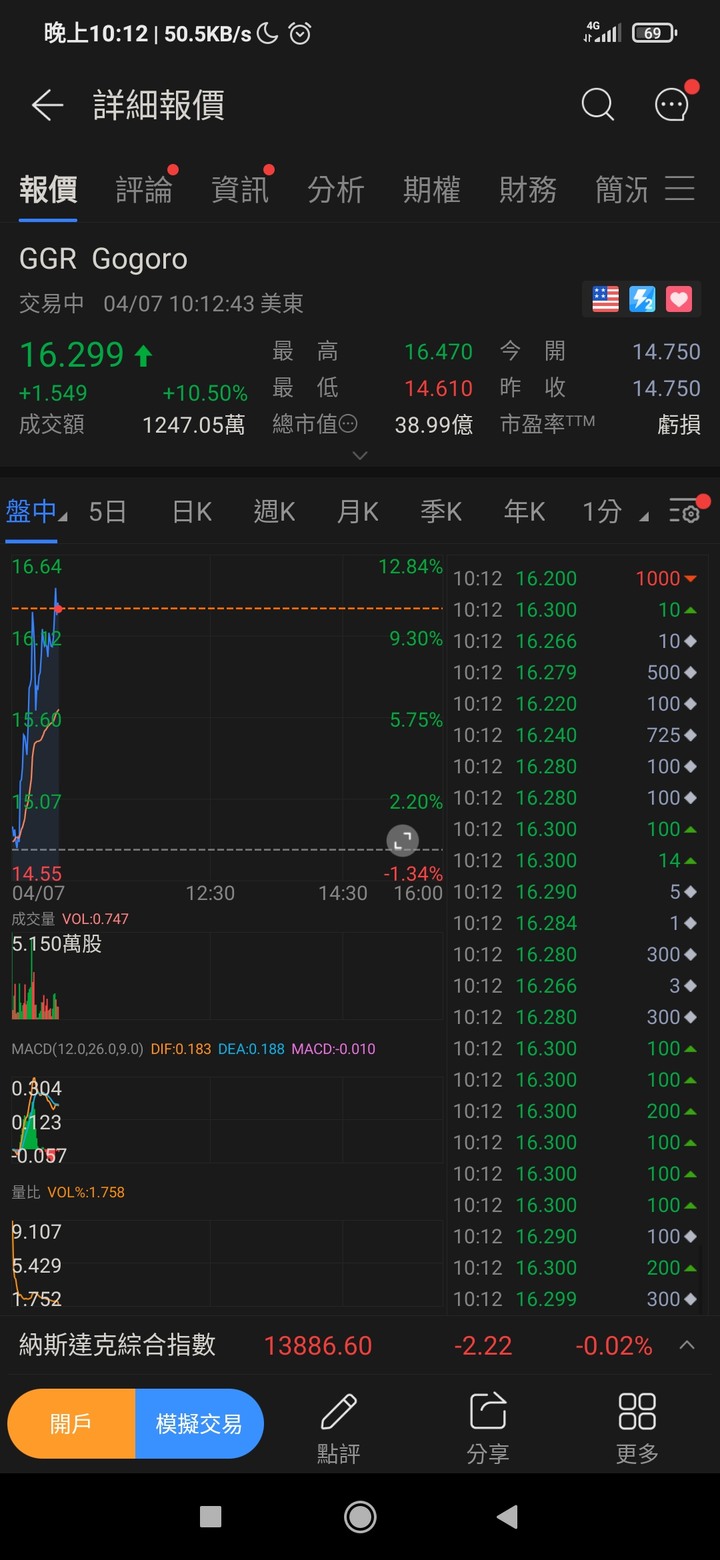This screenshot has width=720, height=1560.
Task: Expand quote details with down chevron
Action: pos(360,455)
